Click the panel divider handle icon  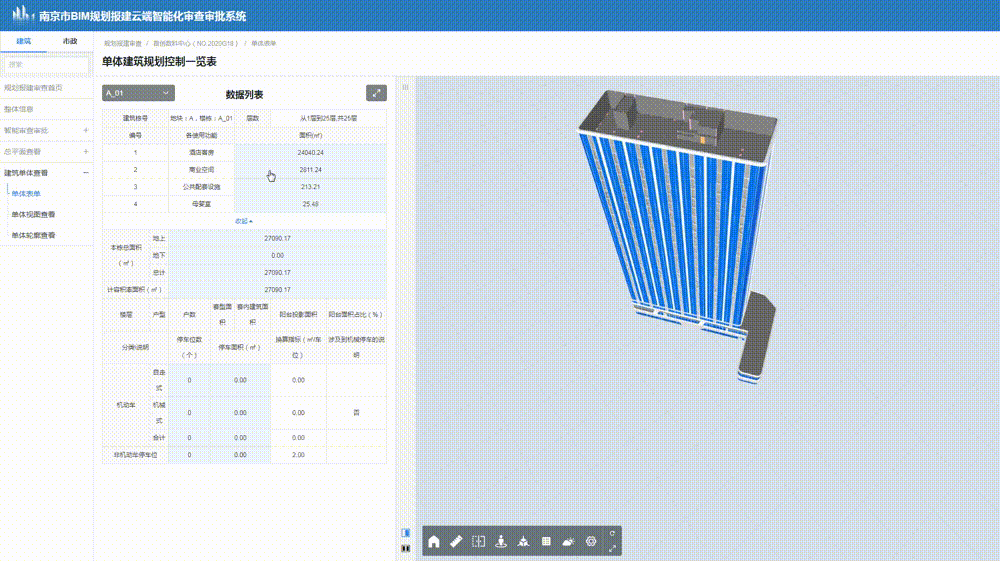(405, 87)
